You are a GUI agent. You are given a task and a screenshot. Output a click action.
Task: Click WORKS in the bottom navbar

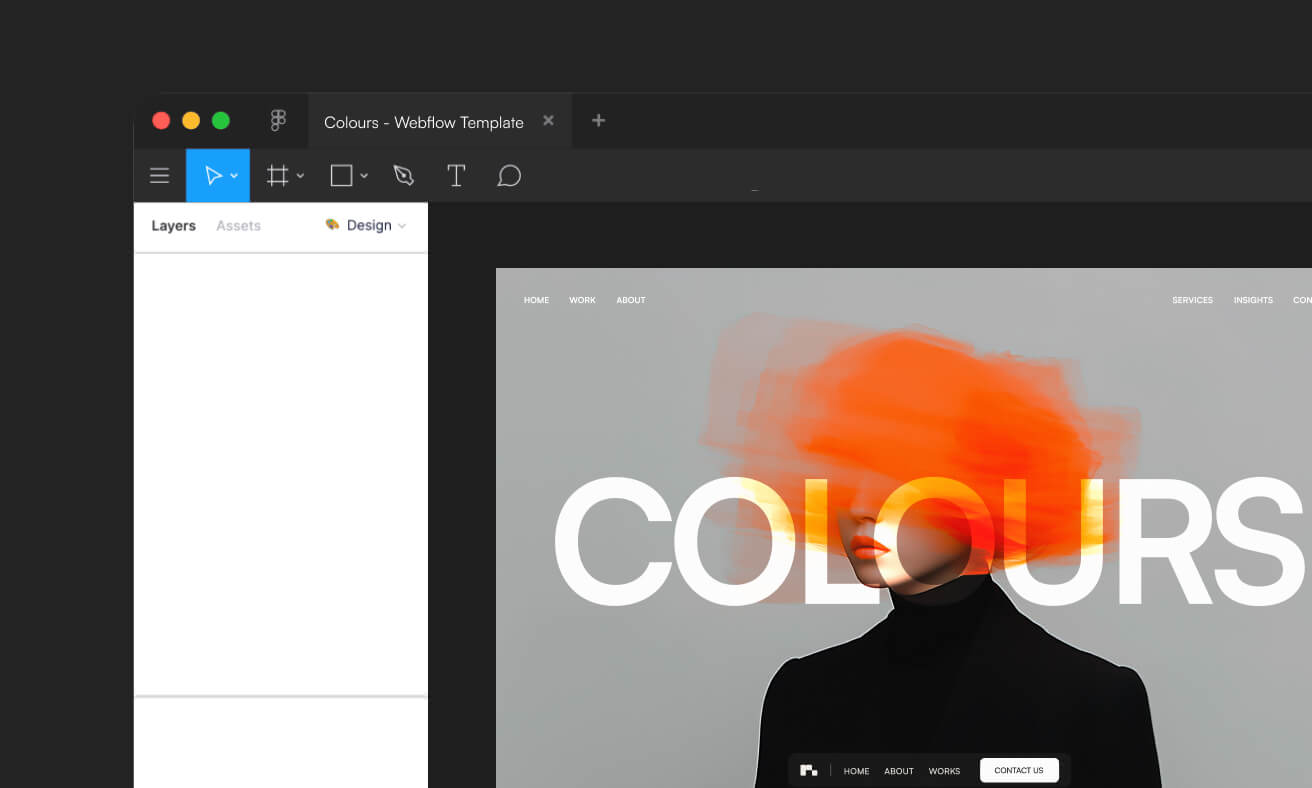pos(944,771)
